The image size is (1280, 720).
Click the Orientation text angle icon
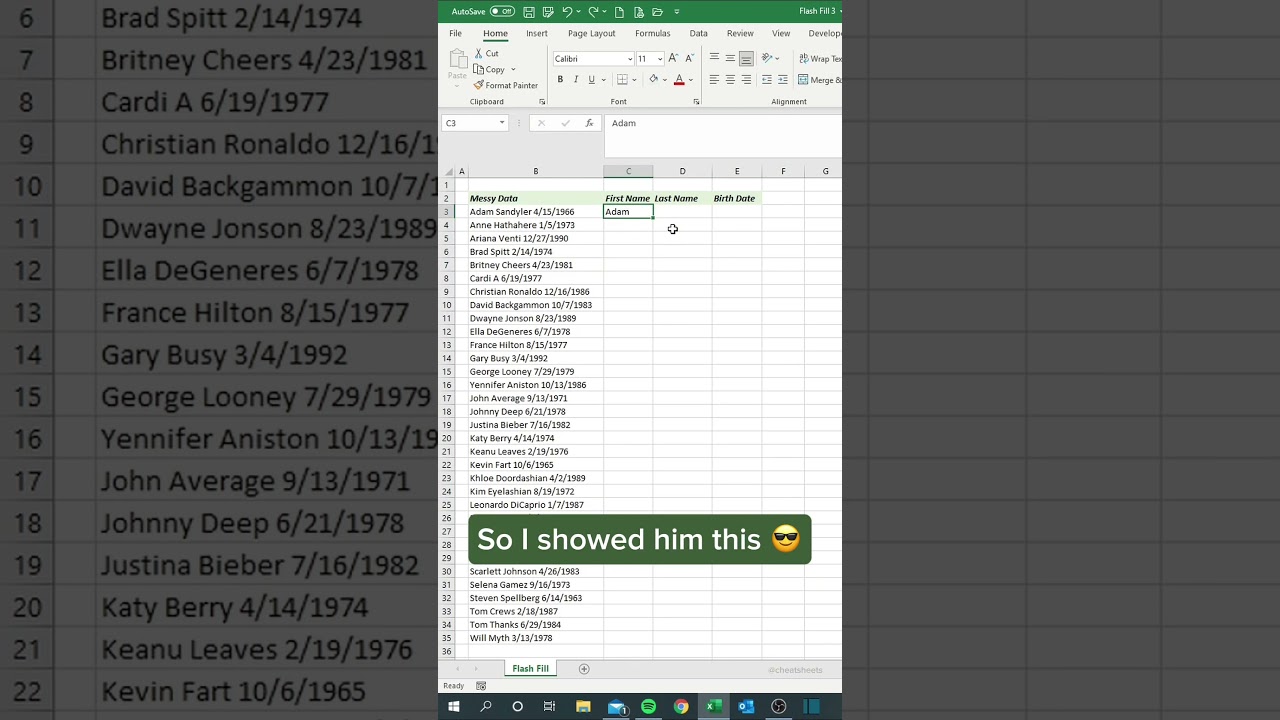click(x=767, y=59)
